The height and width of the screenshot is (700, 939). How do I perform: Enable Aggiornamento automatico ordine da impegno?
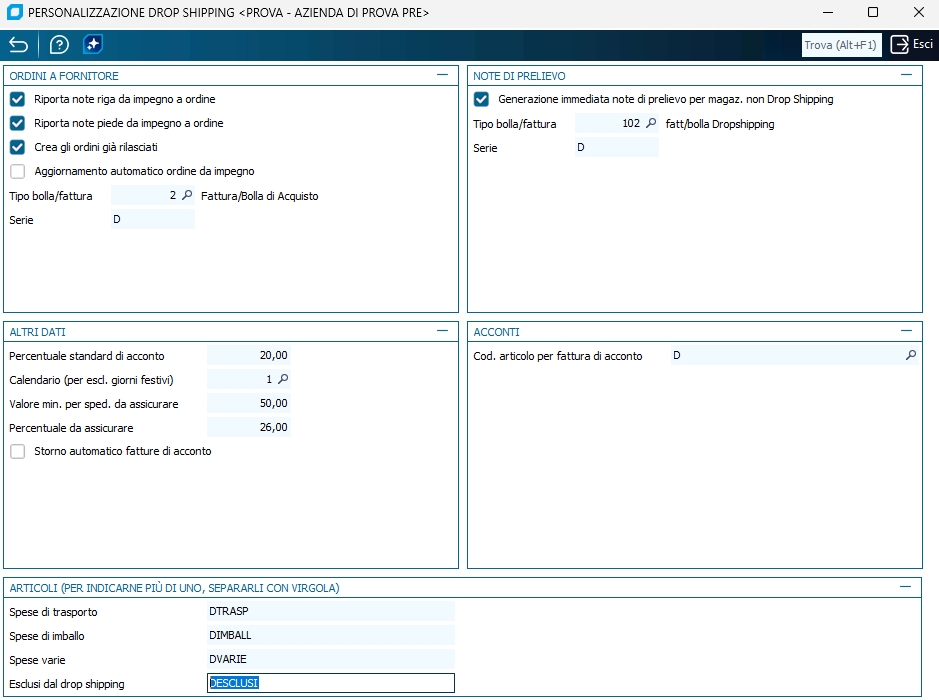pos(17,172)
